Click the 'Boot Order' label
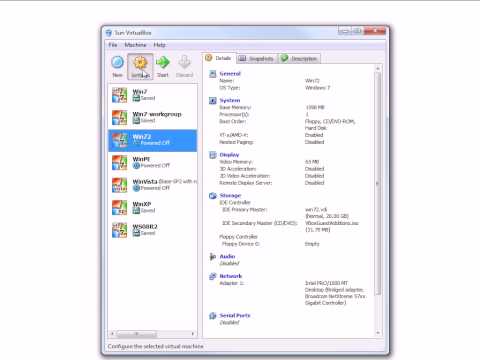Viewport: 480px width, 360px height. (x=233, y=121)
